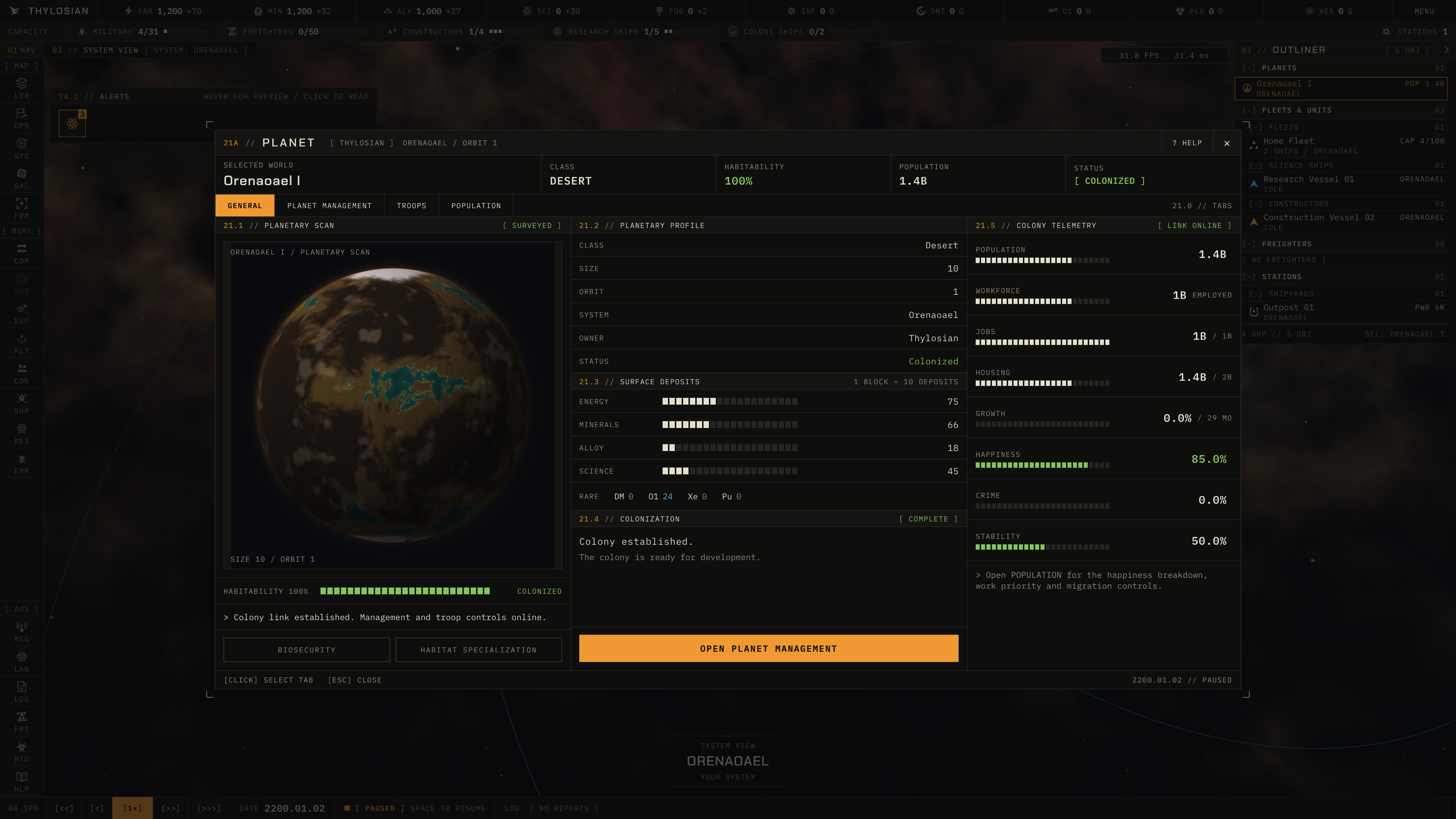Screen dimensions: 1456x819
Task: Decrease game speed with [<]
Action: [x=97, y=808]
